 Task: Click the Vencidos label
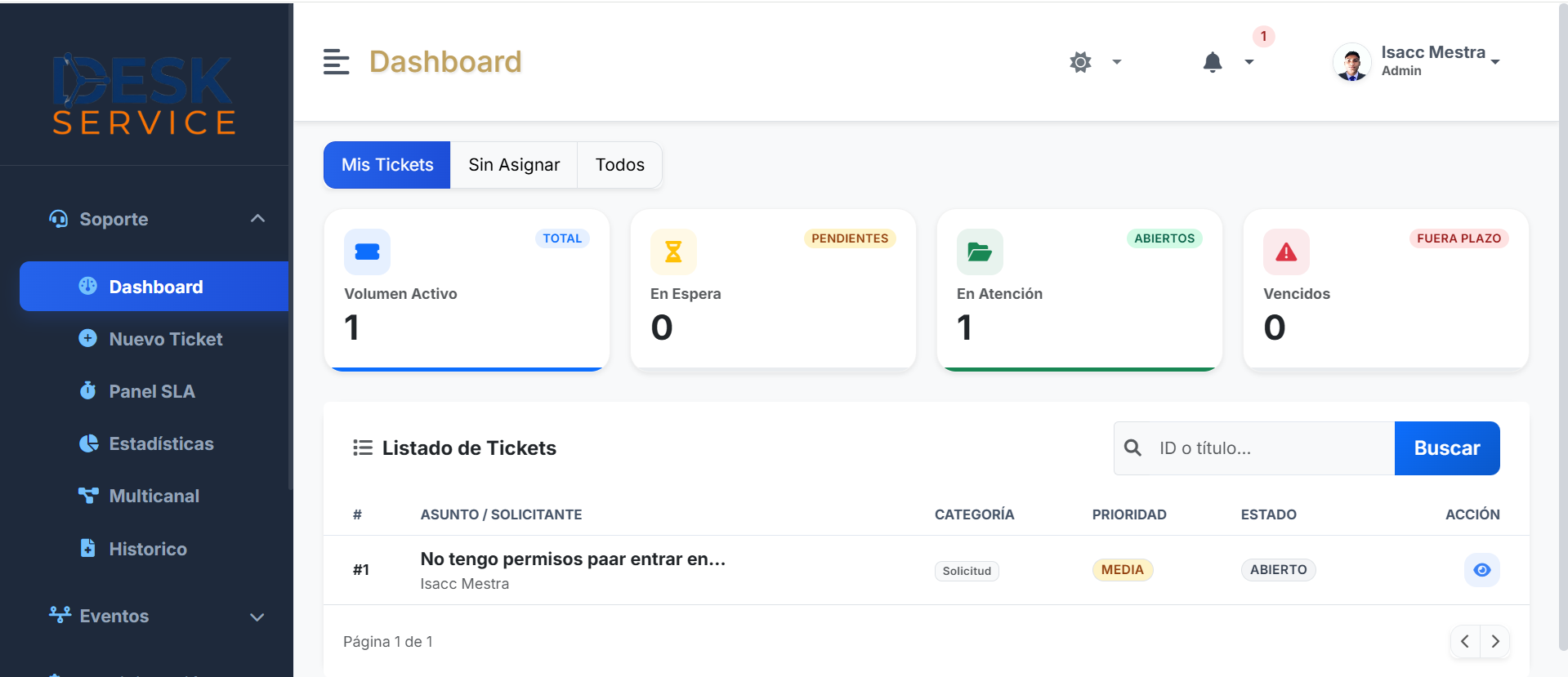pos(1297,294)
